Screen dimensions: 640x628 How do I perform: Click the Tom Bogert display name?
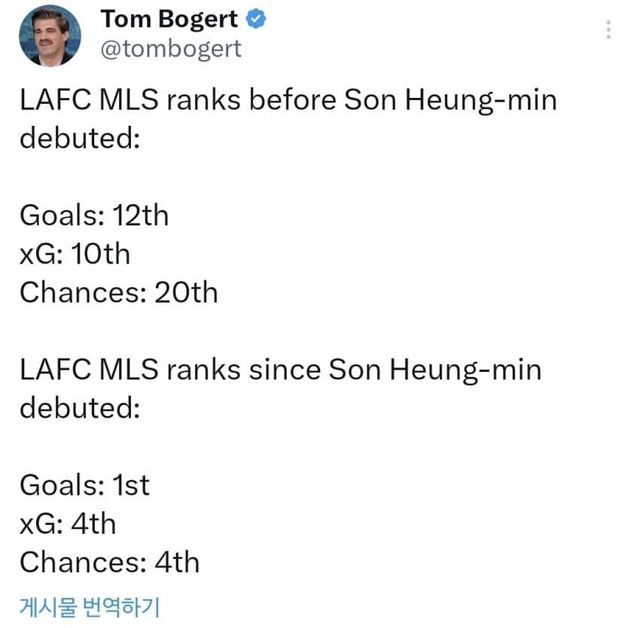(x=170, y=19)
